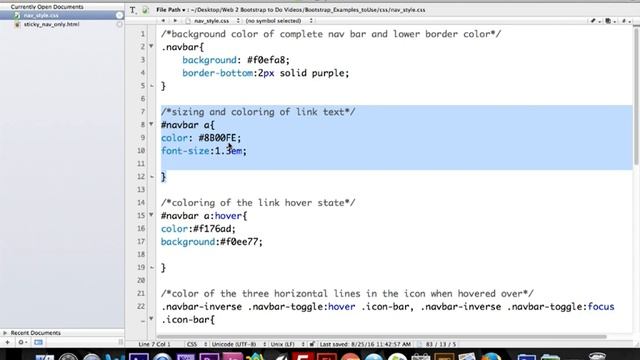Click the Line 7 Col 1 cursor position indicator

pos(154,344)
